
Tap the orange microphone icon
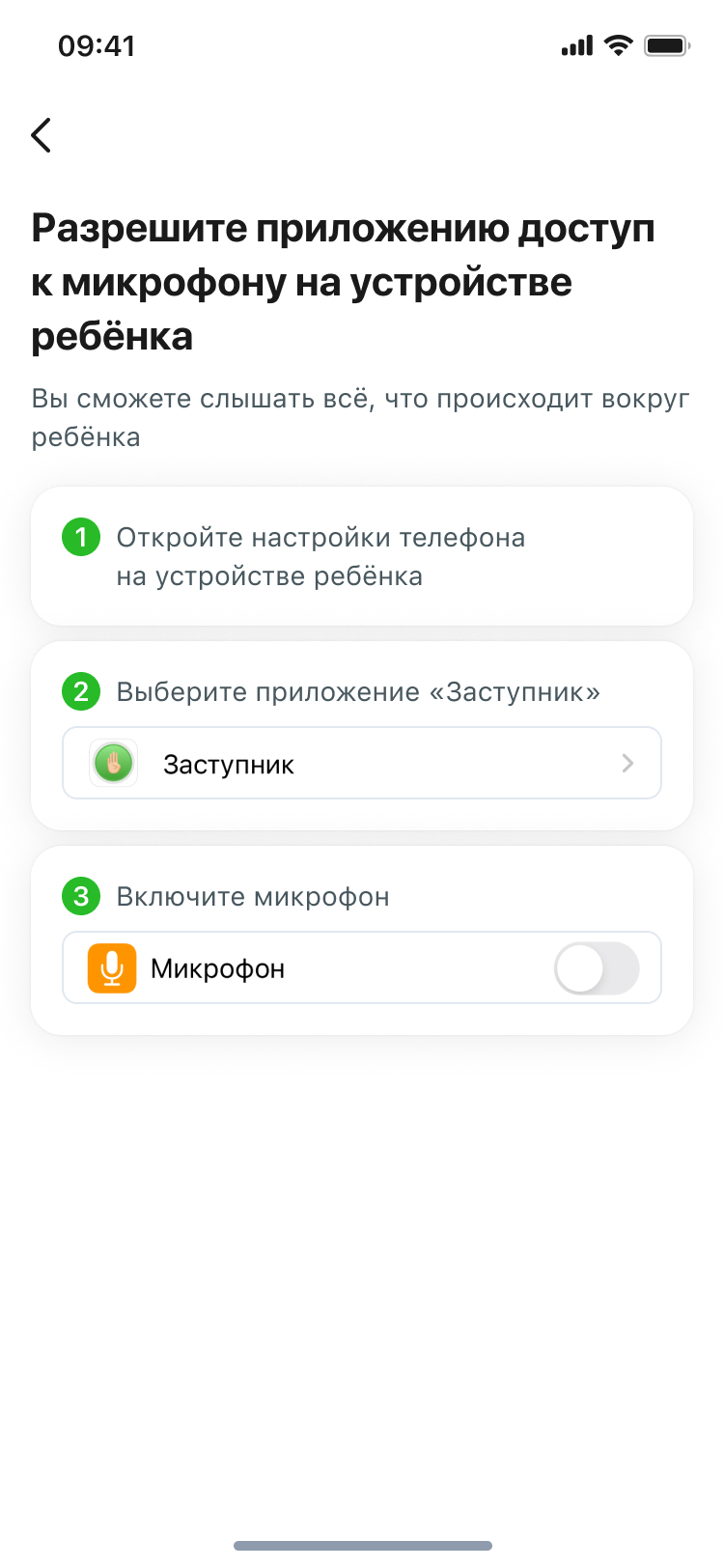click(112, 968)
